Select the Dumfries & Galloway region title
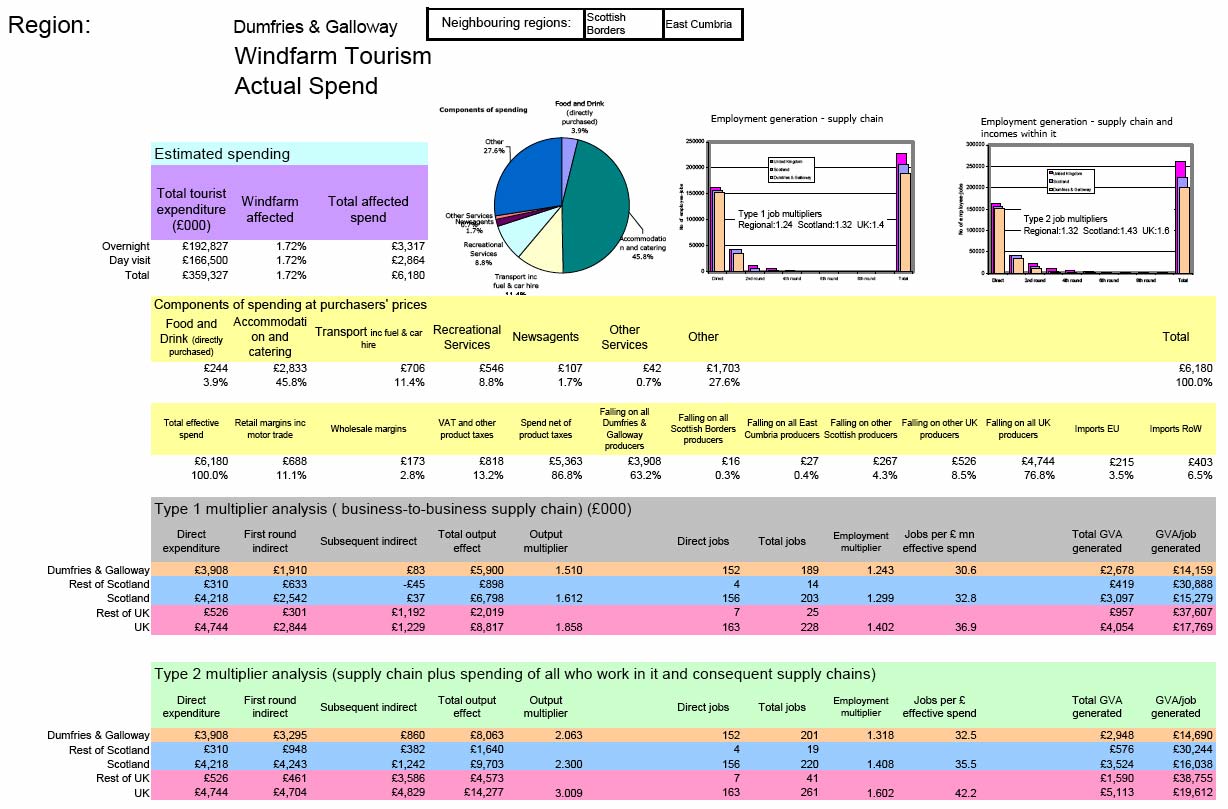1228x809 pixels. (x=315, y=27)
